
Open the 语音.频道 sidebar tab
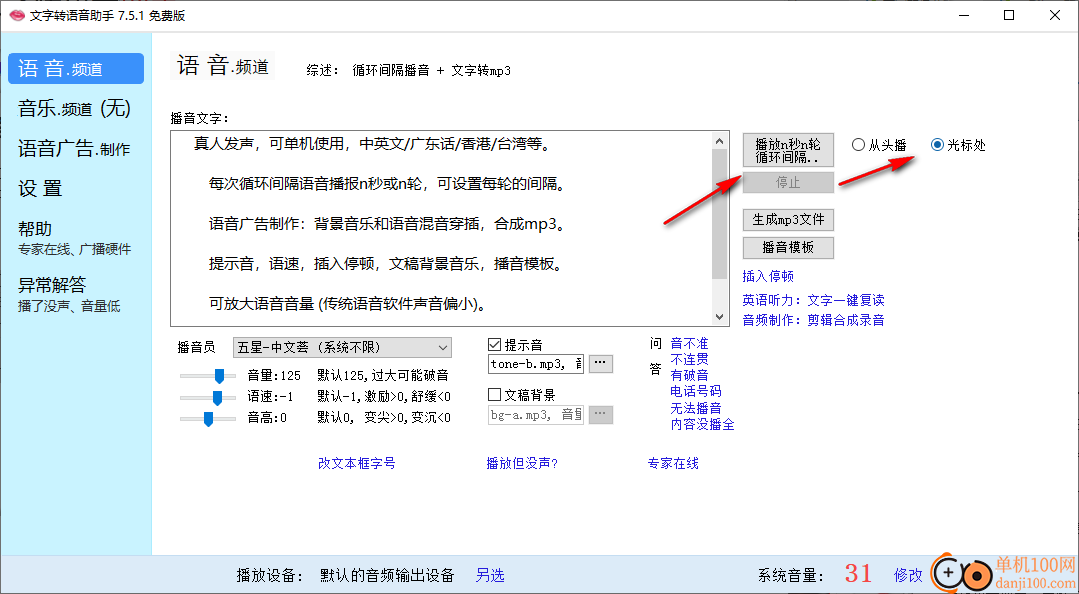click(x=76, y=68)
